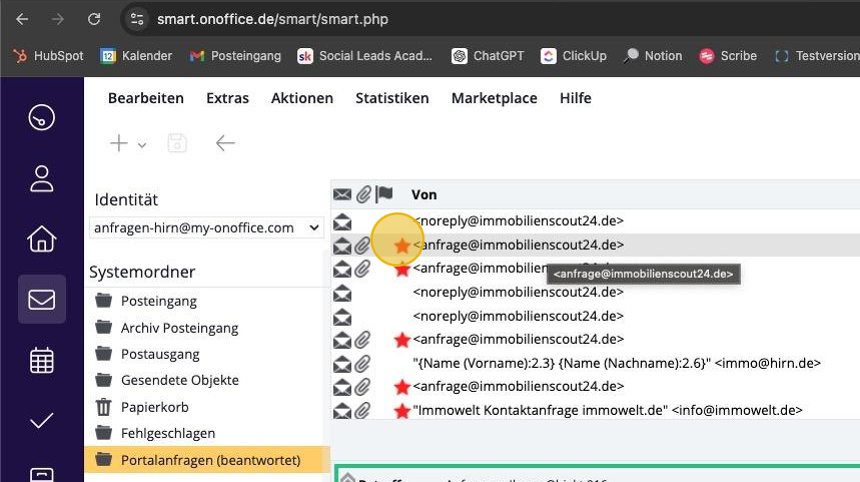Open the Papierkorb folder

[154, 407]
